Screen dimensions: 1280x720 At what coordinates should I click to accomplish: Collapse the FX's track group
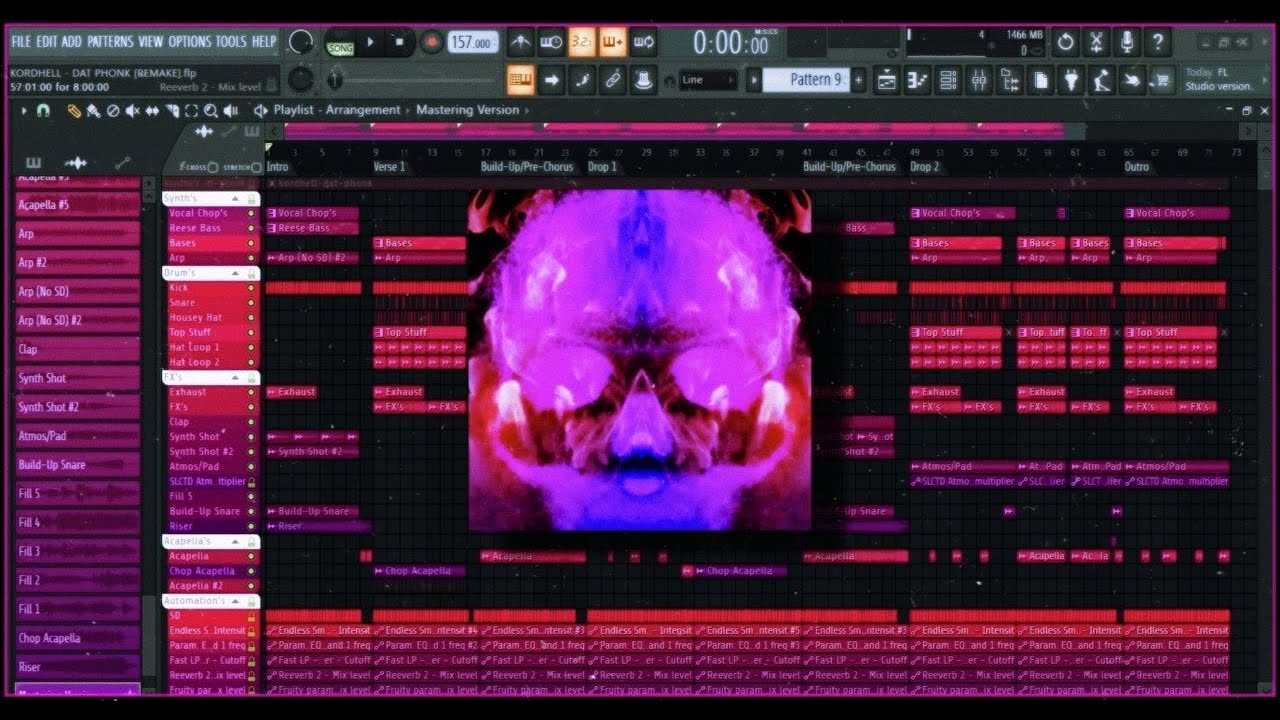(237, 378)
